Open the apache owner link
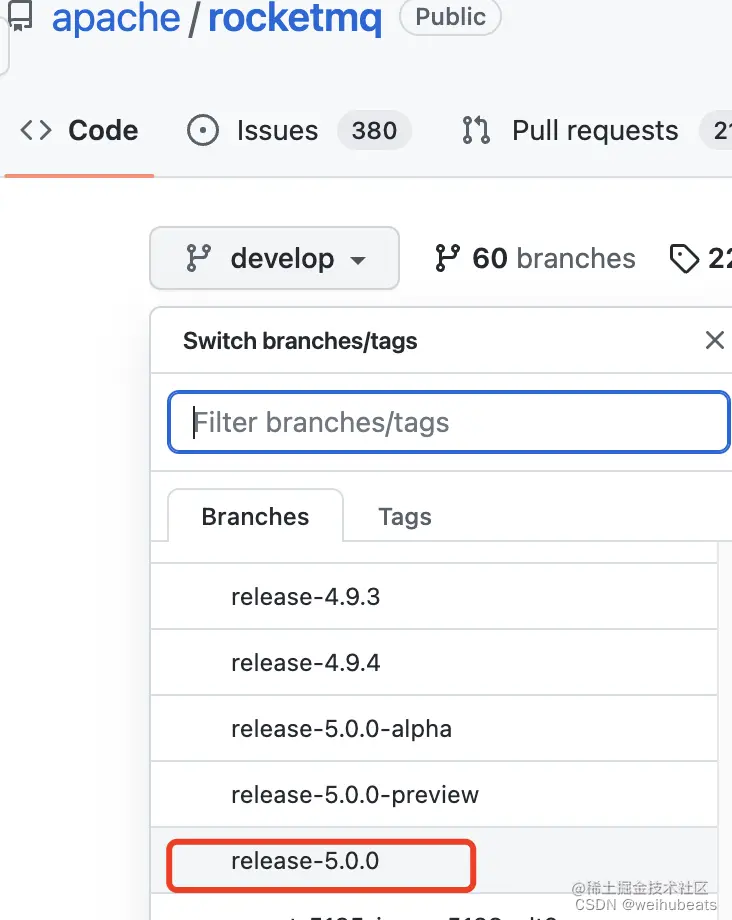The image size is (732, 920). click(x=116, y=18)
